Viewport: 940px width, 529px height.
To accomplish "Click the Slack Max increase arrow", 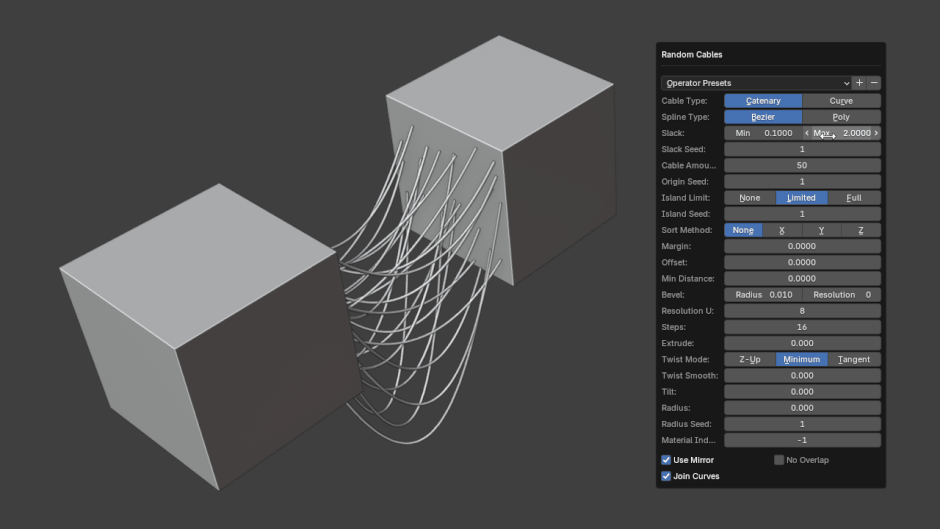I will click(876, 133).
